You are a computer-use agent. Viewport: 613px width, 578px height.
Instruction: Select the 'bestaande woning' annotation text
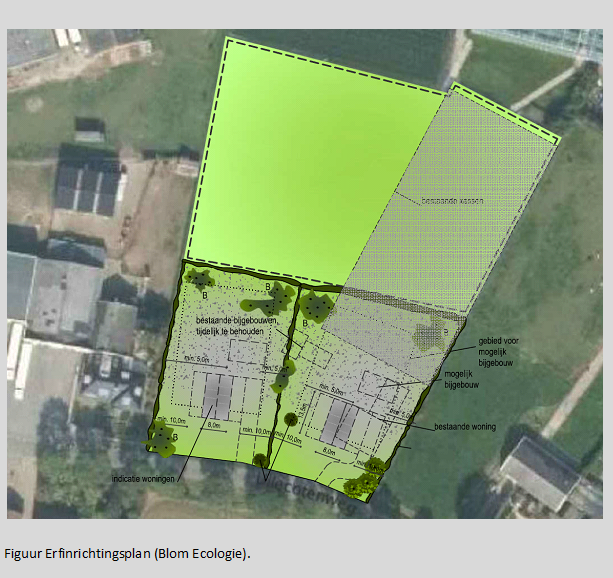(x=465, y=427)
